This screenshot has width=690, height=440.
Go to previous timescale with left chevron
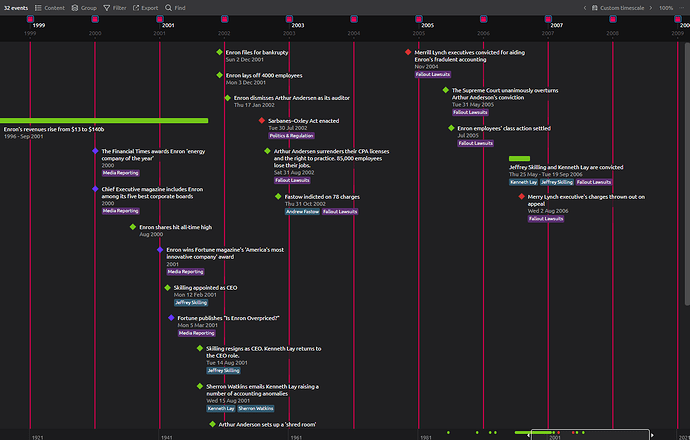pos(585,8)
